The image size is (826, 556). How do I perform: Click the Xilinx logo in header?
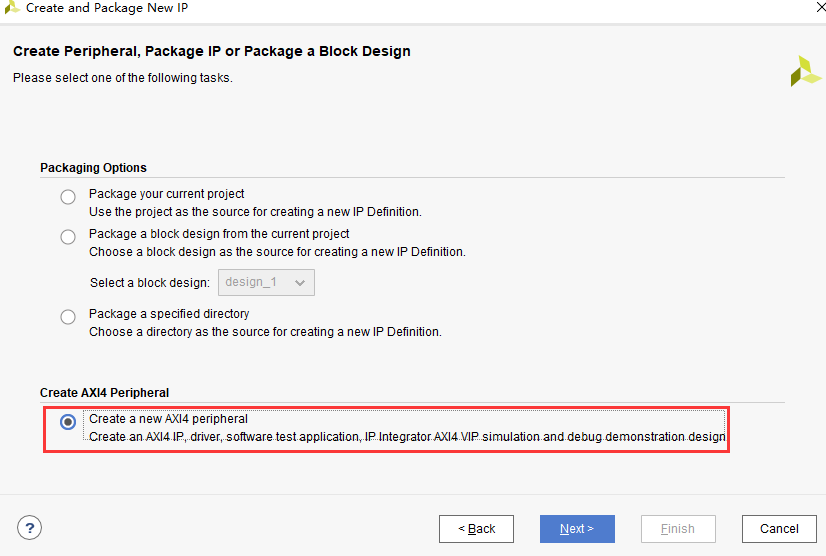(804, 71)
